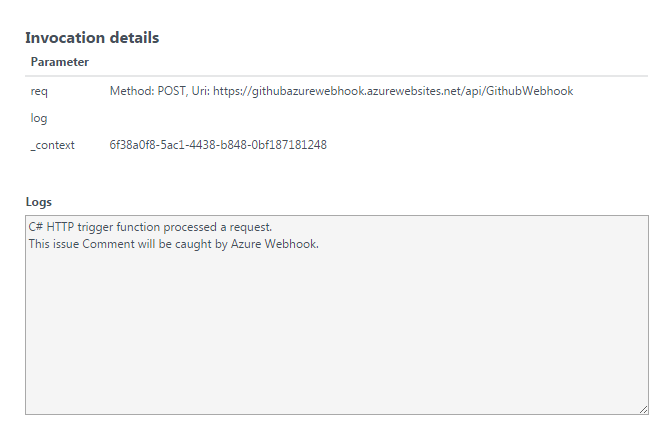This screenshot has height=428, width=663.
Task: Click the word 'Azure Webhook' in logs
Action: 274,244
